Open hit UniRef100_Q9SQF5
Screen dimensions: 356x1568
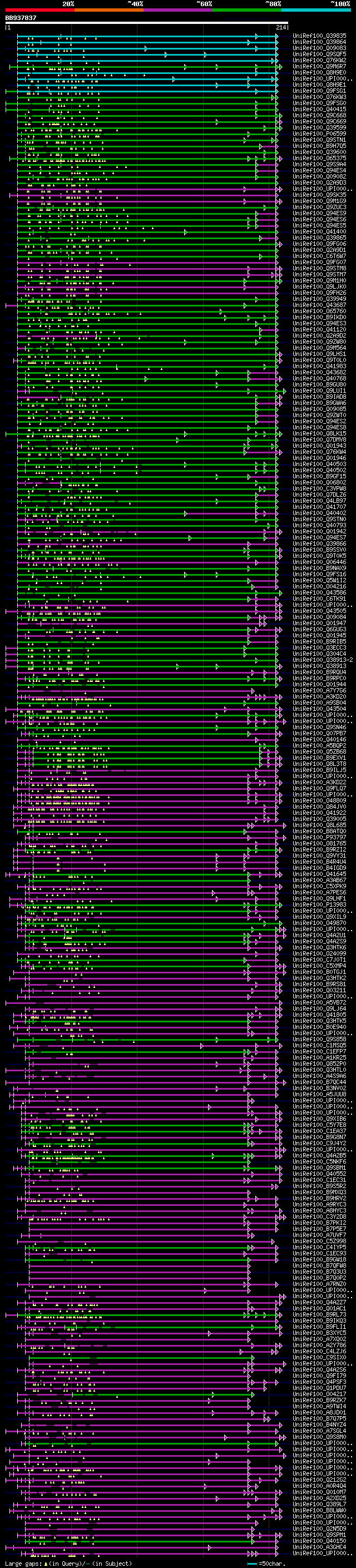[319, 54]
